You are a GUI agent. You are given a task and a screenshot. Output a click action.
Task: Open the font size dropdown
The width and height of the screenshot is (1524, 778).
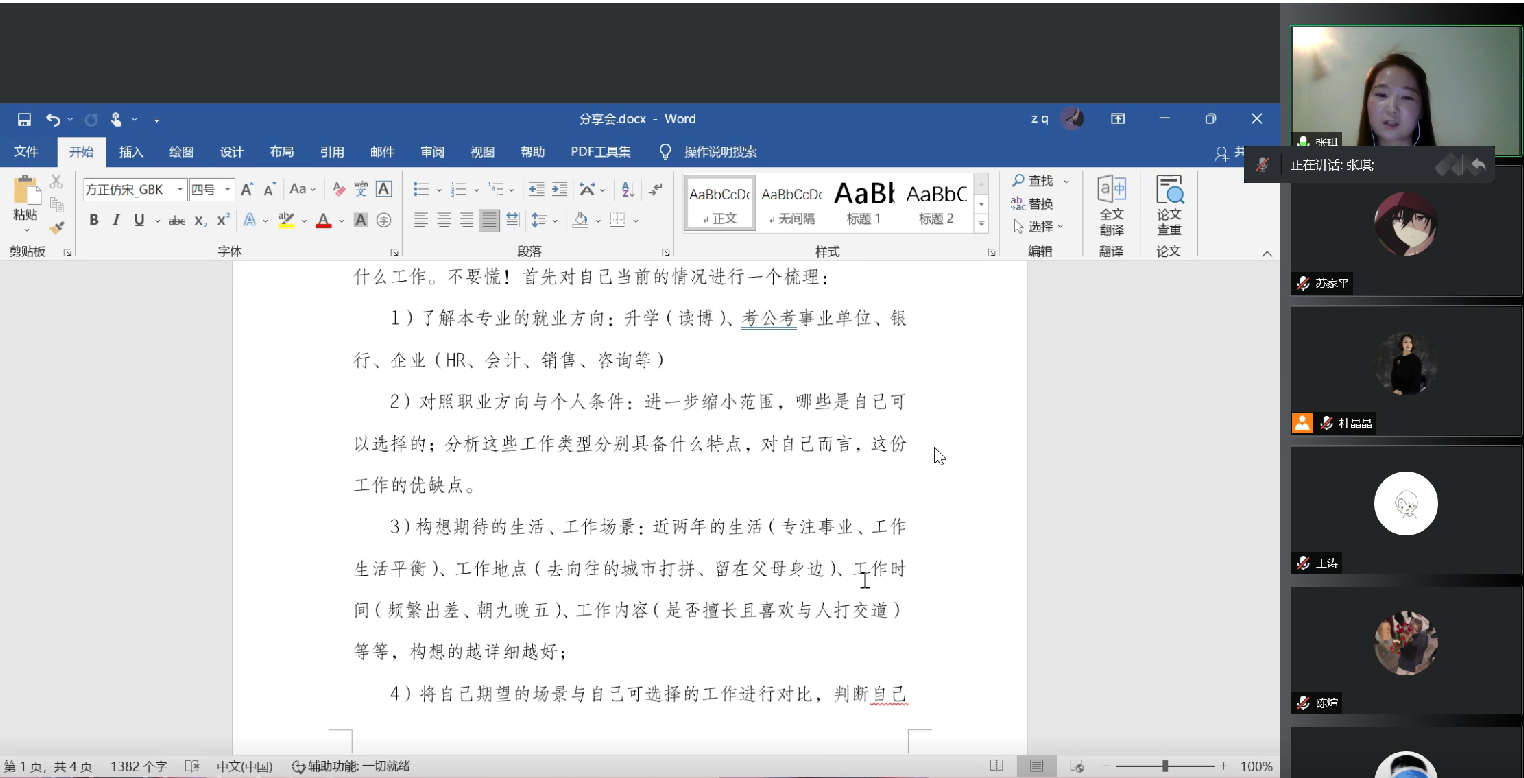tap(228, 189)
